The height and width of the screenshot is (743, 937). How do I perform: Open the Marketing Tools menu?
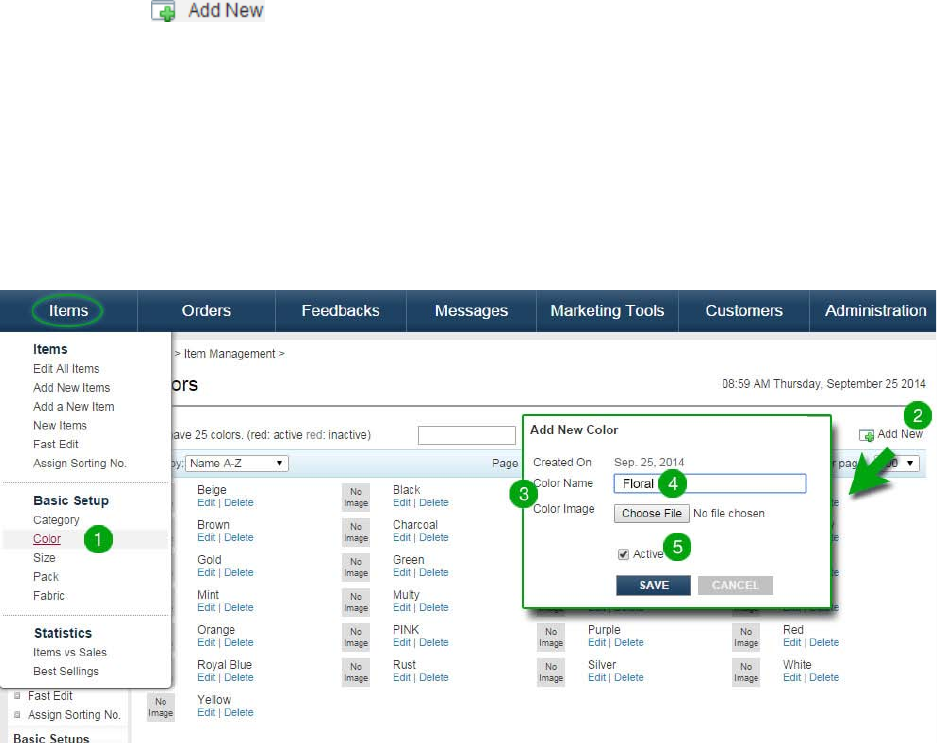click(x=607, y=311)
